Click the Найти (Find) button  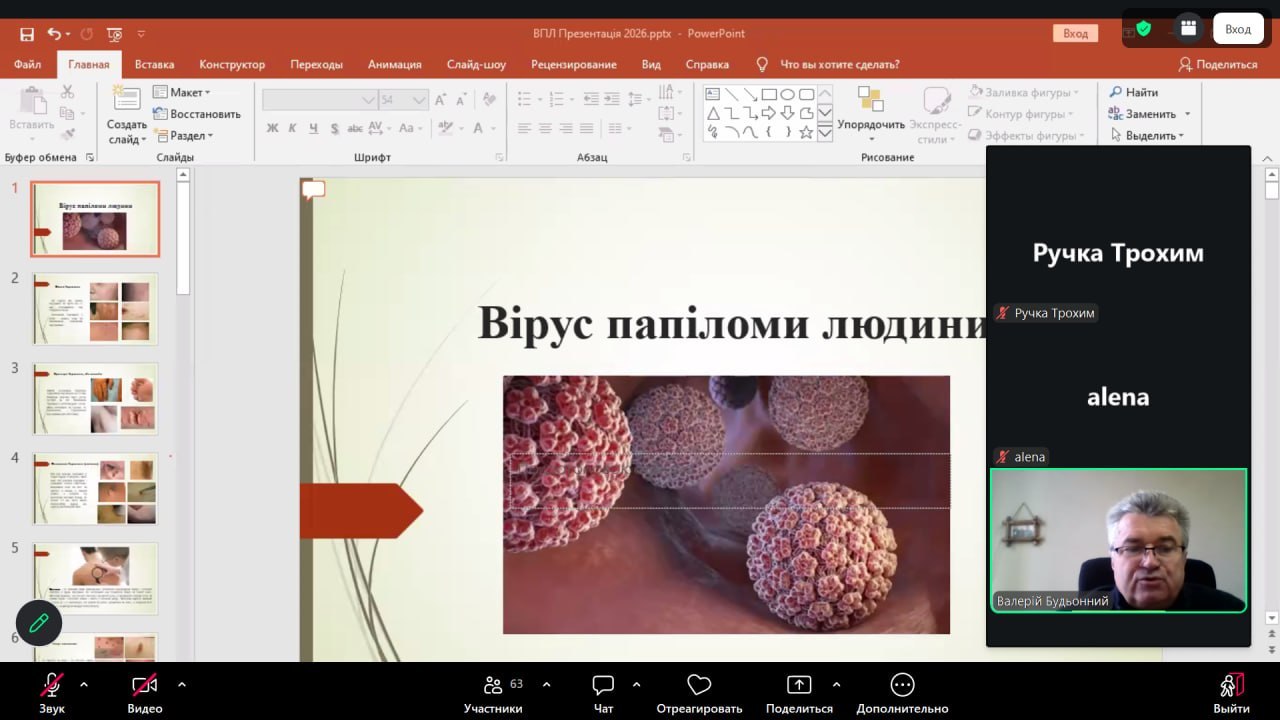[x=1133, y=92]
